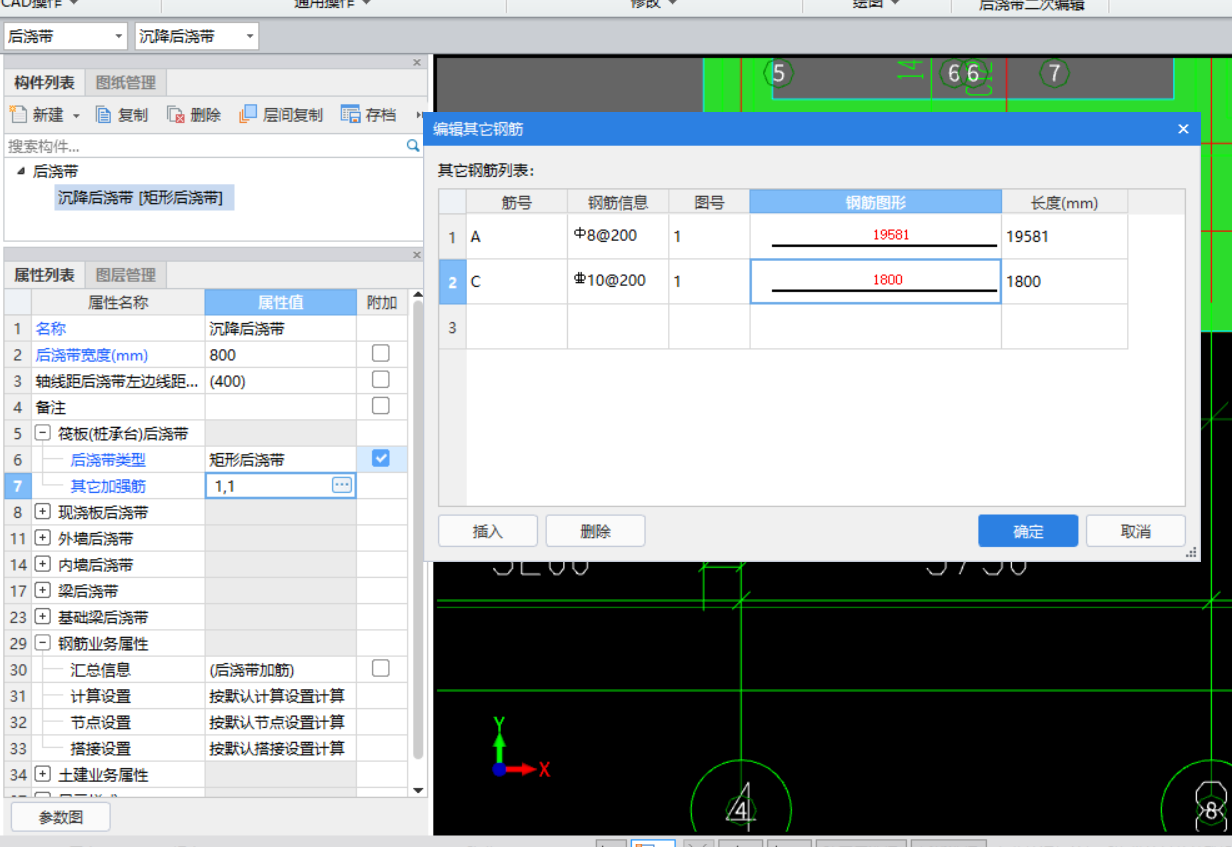The height and width of the screenshot is (847, 1232).
Task: Expand 现浇板后浇带 property group
Action: click(x=43, y=512)
